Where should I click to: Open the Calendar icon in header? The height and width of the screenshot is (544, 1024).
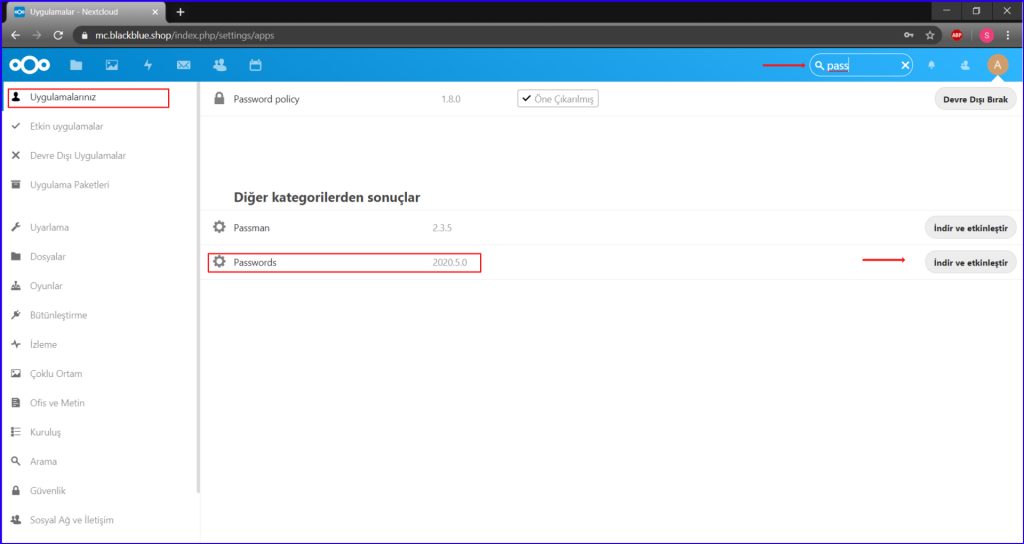click(255, 65)
